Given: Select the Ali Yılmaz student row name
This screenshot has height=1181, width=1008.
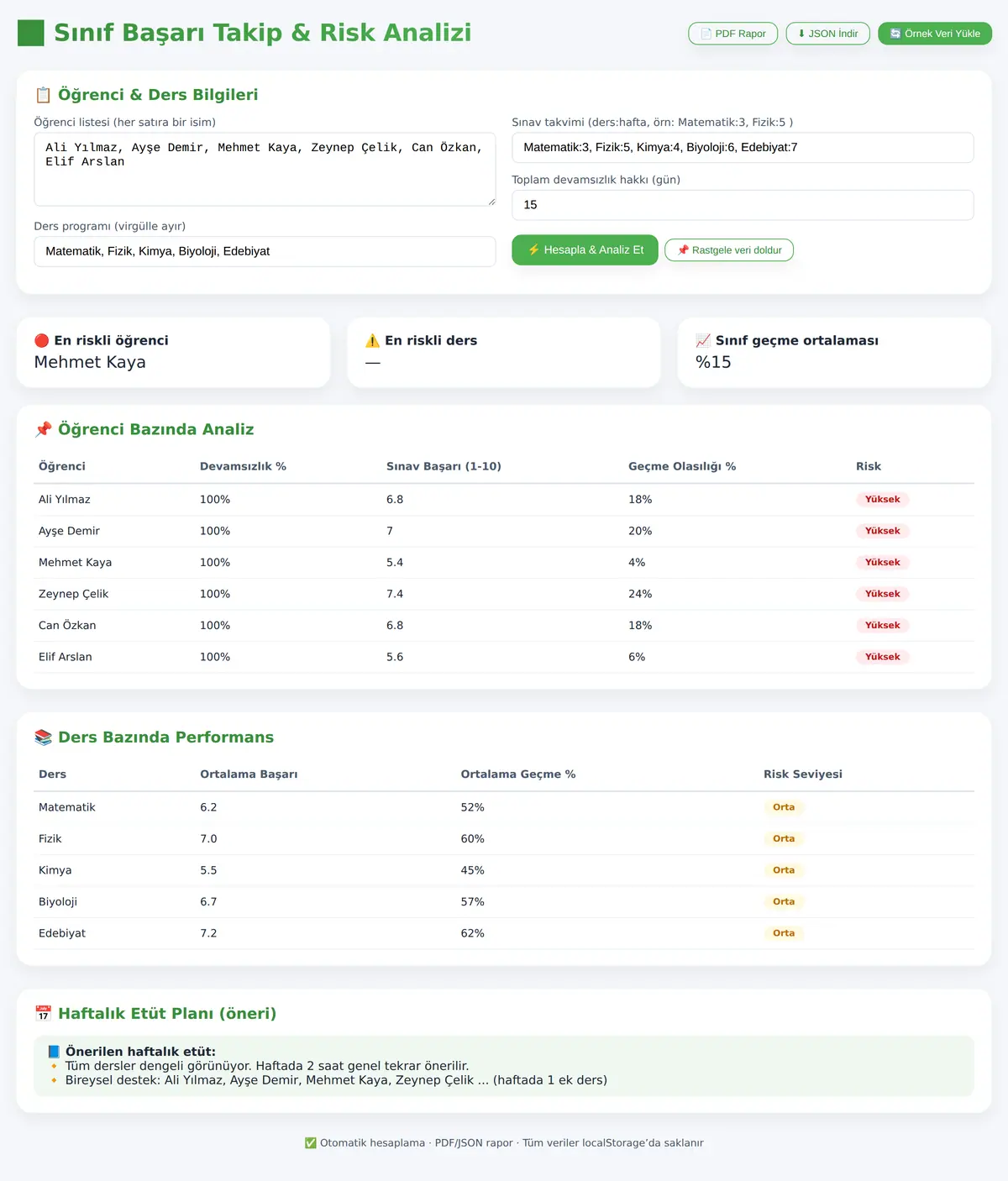Looking at the screenshot, I should pos(65,500).
